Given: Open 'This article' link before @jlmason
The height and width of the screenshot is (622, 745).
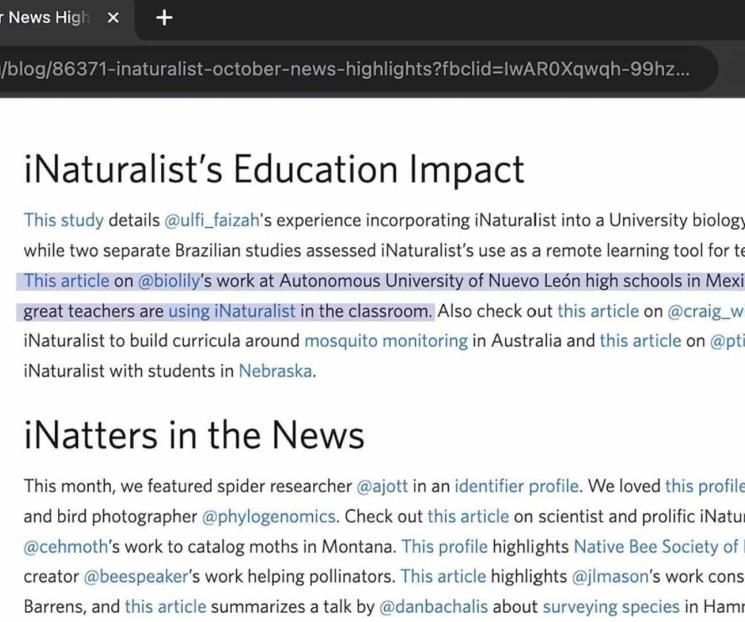Looking at the screenshot, I should 443,577.
